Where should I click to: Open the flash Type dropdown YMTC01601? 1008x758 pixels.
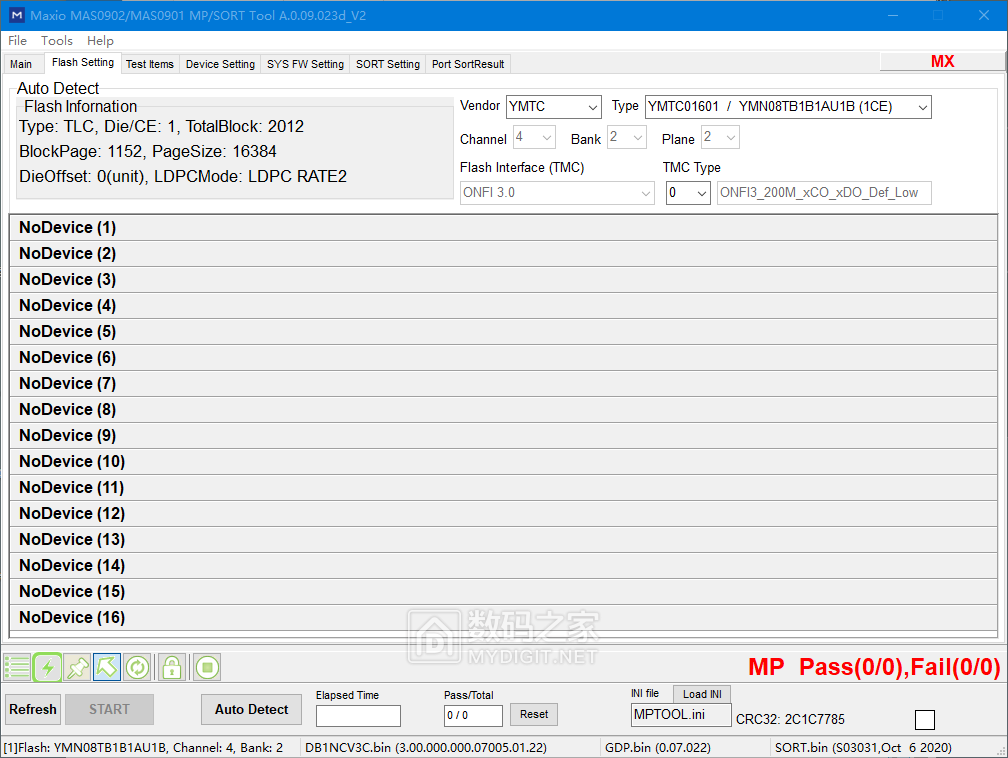(x=788, y=107)
